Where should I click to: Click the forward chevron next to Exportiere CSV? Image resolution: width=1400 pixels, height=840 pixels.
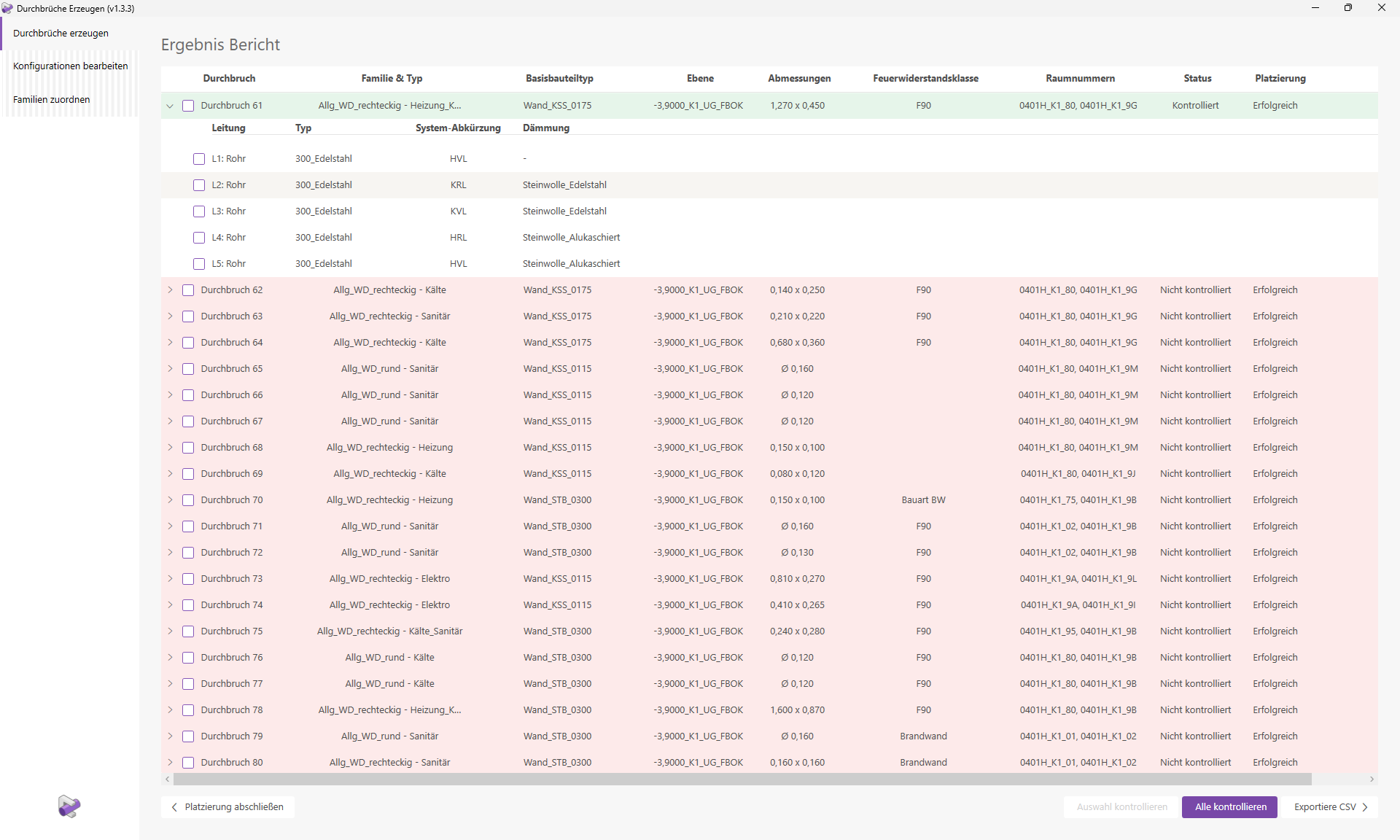[x=1365, y=807]
